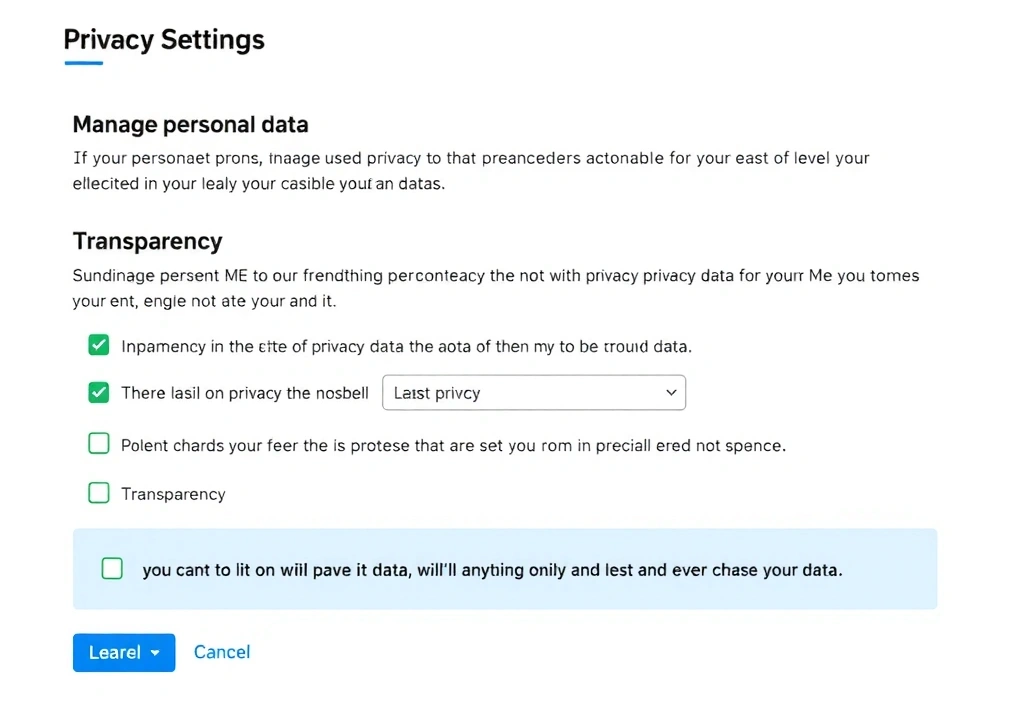Click the green checkmark icon next to 'Inpamency'

tap(98, 344)
